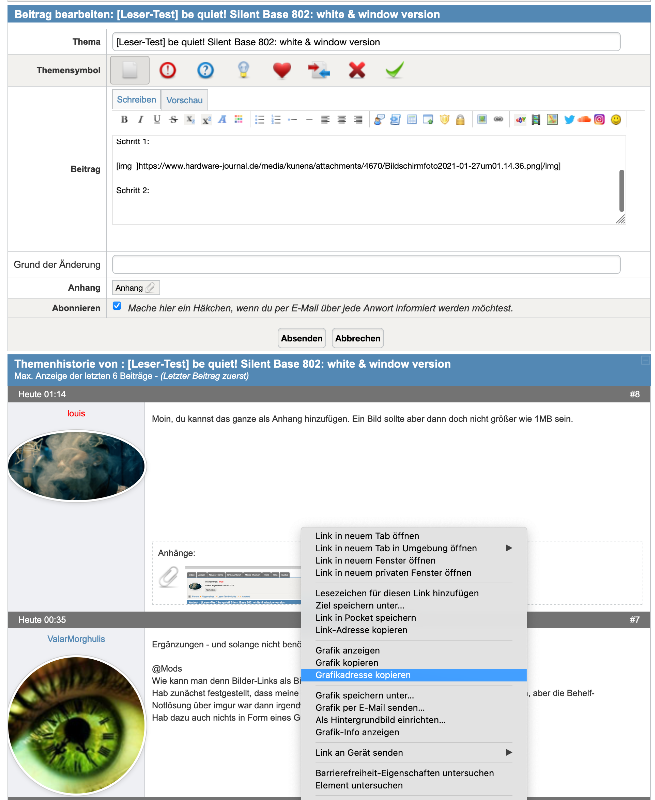Insert a numbered list
This screenshot has width=655, height=800.
pyautogui.click(x=276, y=119)
